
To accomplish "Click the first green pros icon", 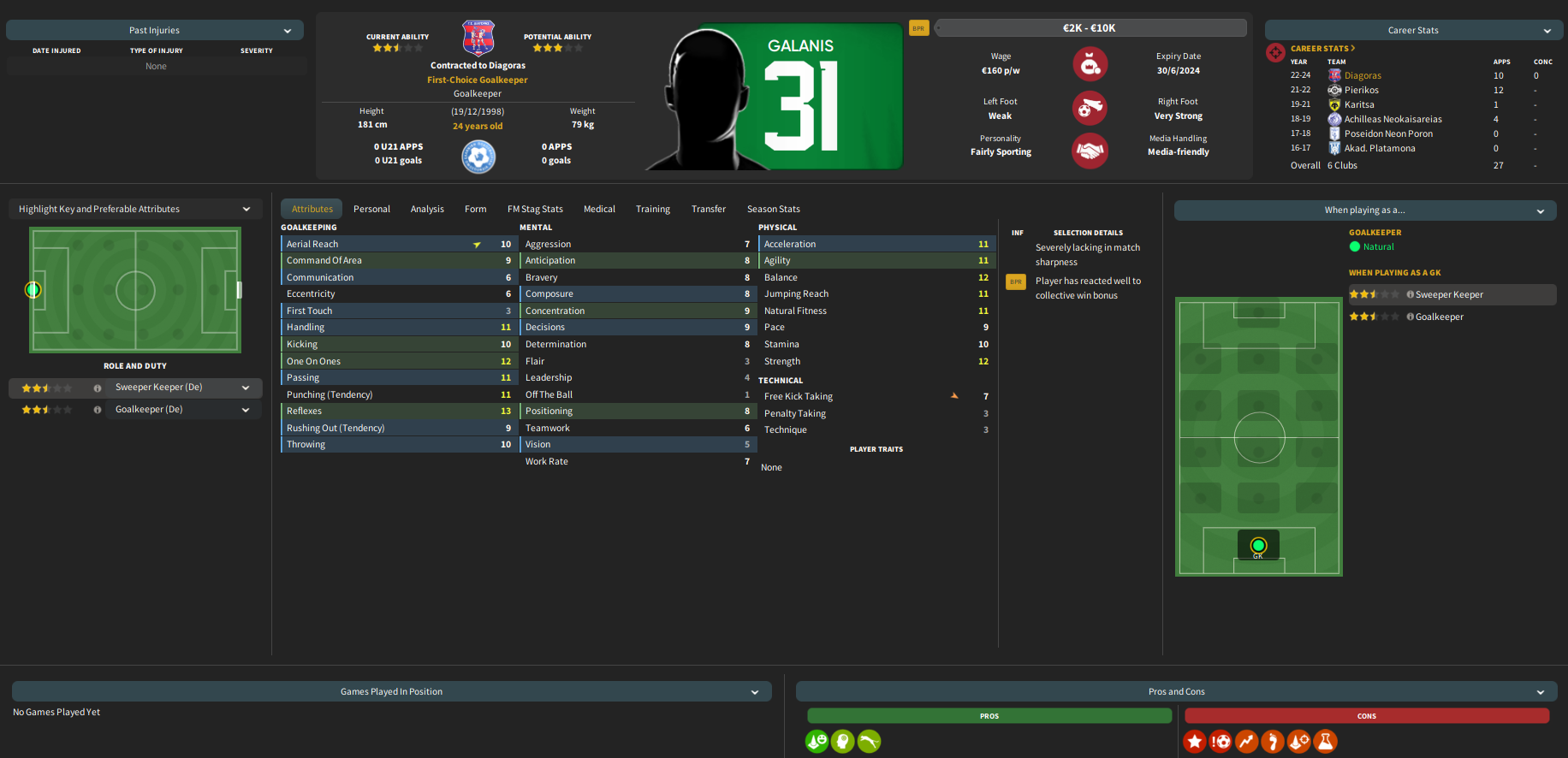I will click(817, 741).
